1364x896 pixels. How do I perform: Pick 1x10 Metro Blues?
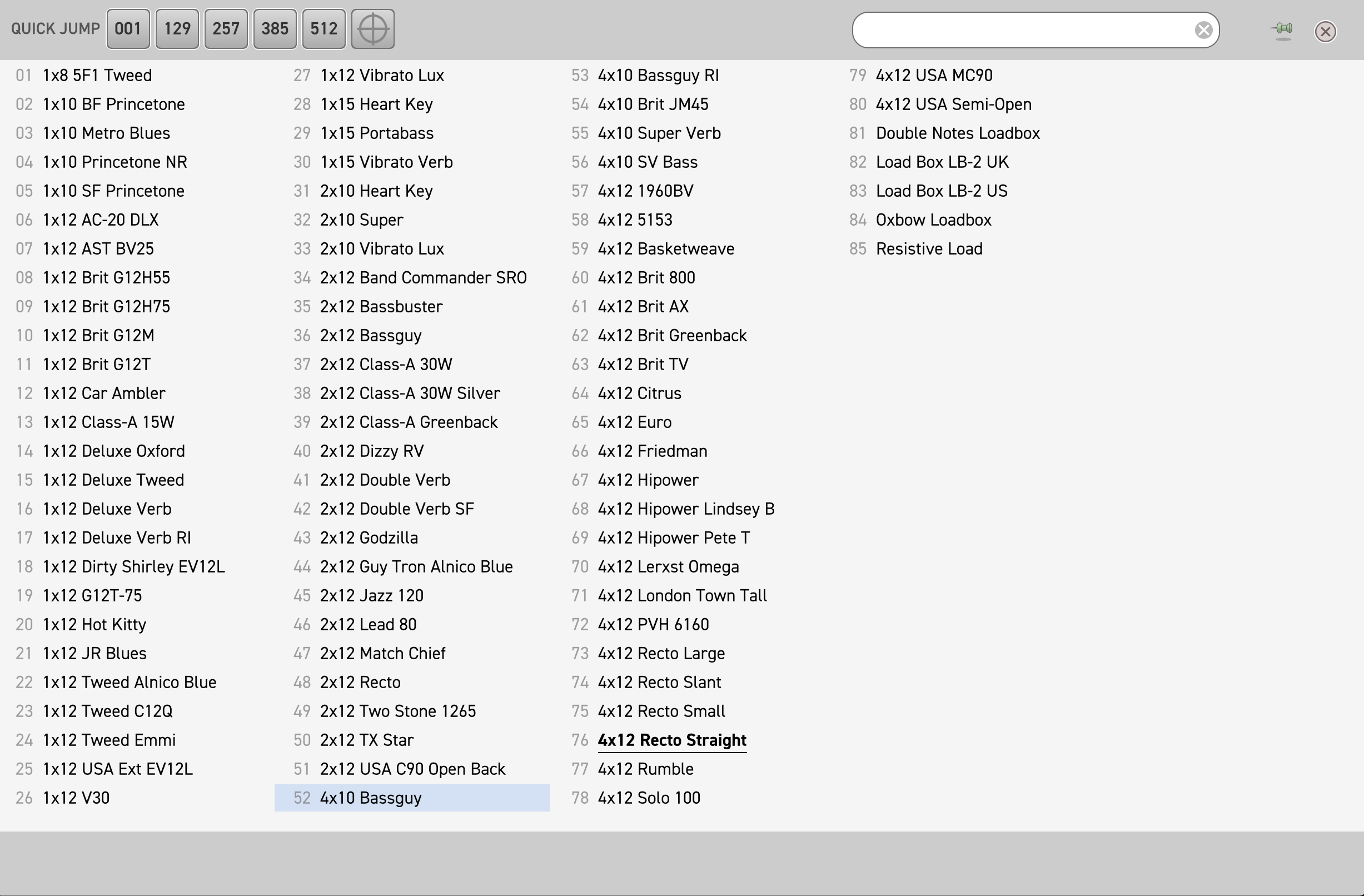pos(107,133)
